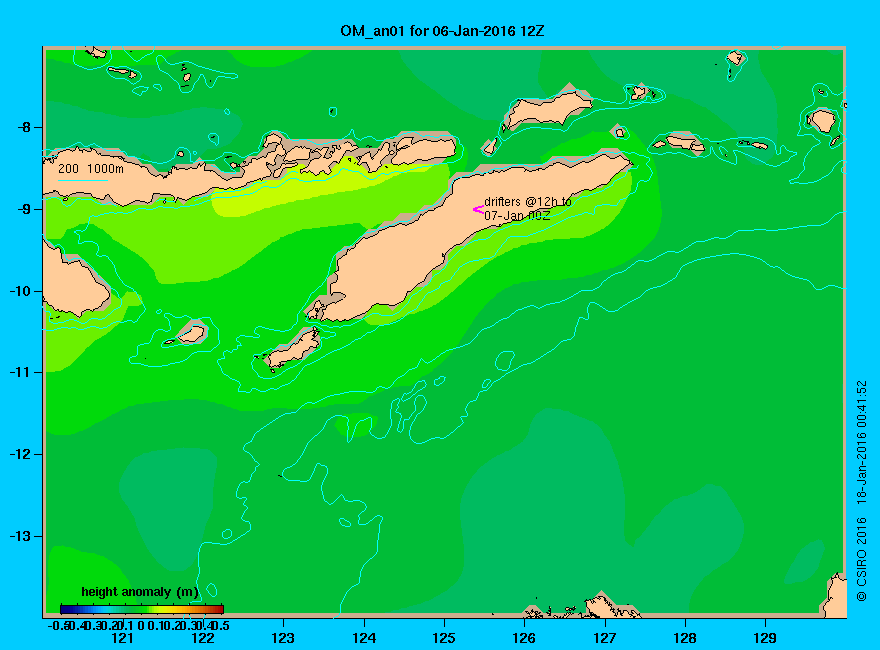The image size is (880, 650).
Task: Click latitude label '-9' on the y-axis
Action: coord(24,209)
